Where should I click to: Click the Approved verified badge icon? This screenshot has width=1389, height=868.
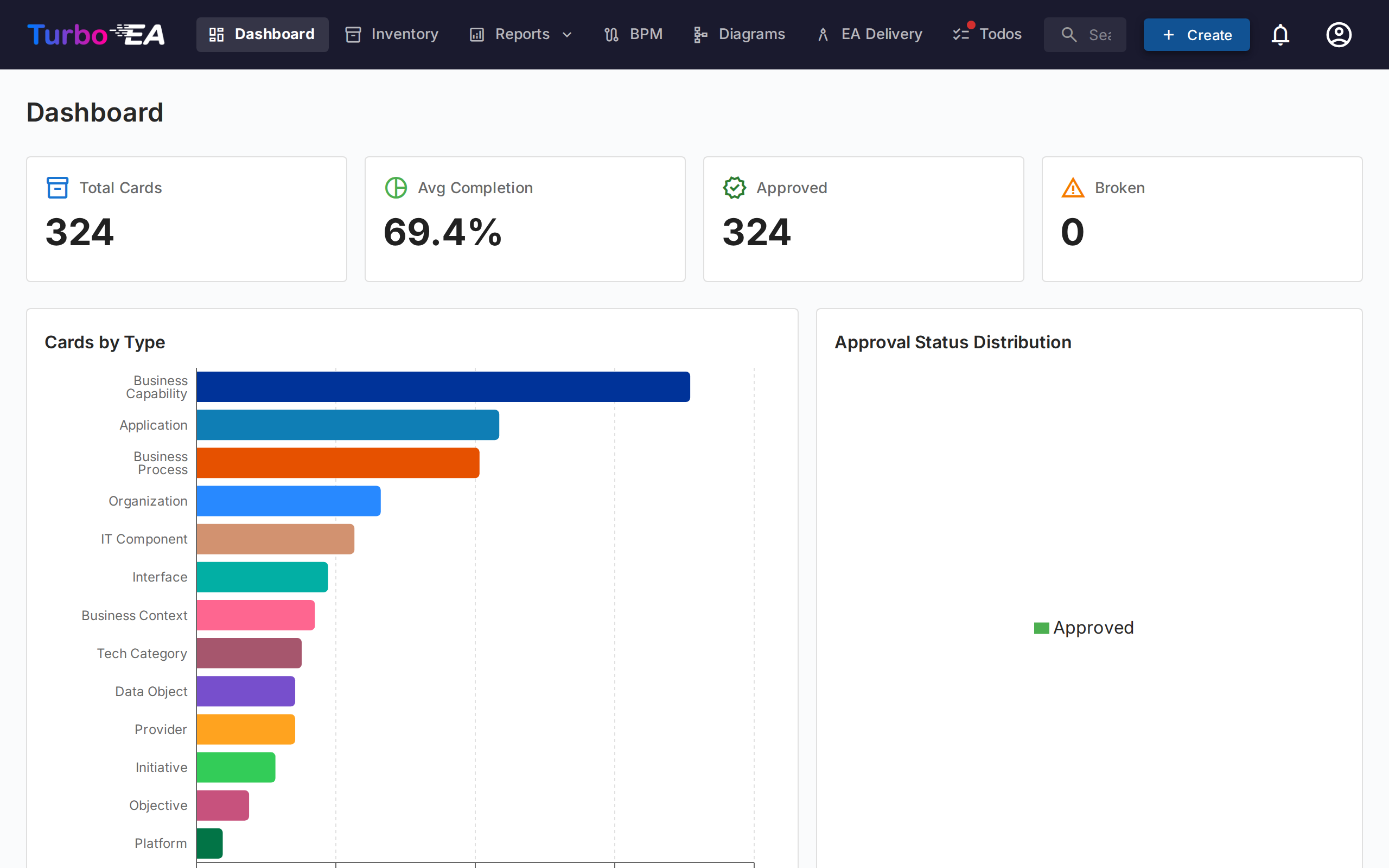pyautogui.click(x=734, y=188)
